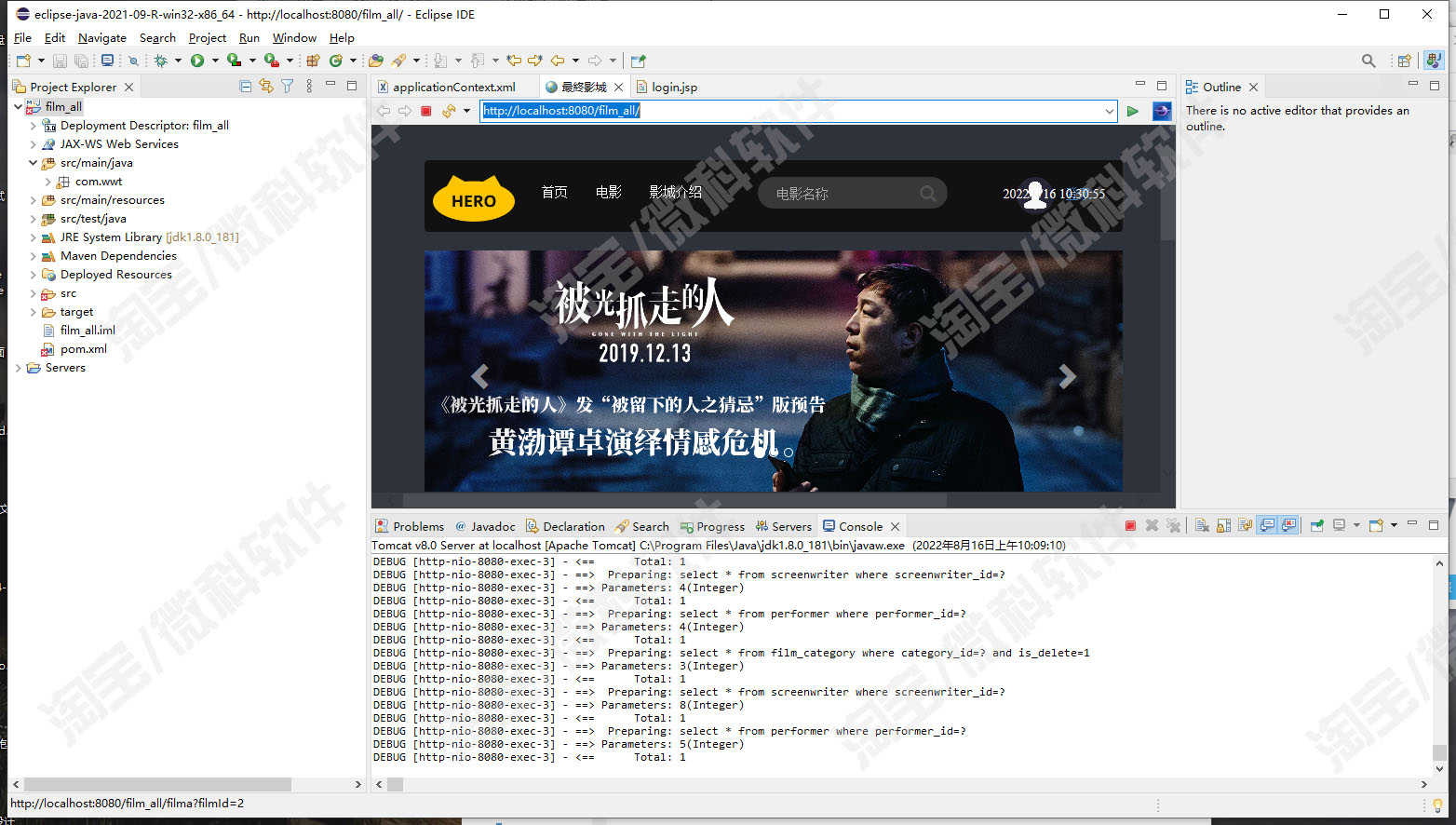Expand the target folder
This screenshot has width=1456, height=825.
33,312
